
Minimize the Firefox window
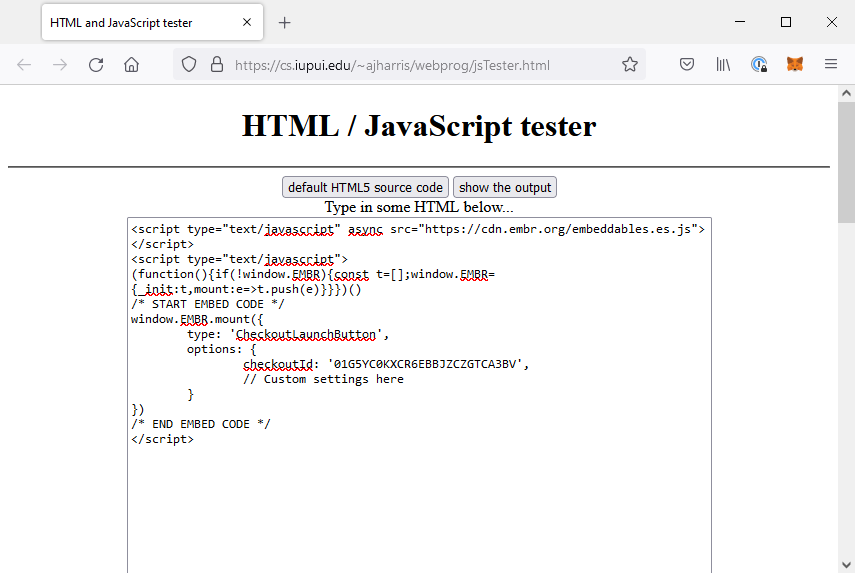[x=740, y=22]
